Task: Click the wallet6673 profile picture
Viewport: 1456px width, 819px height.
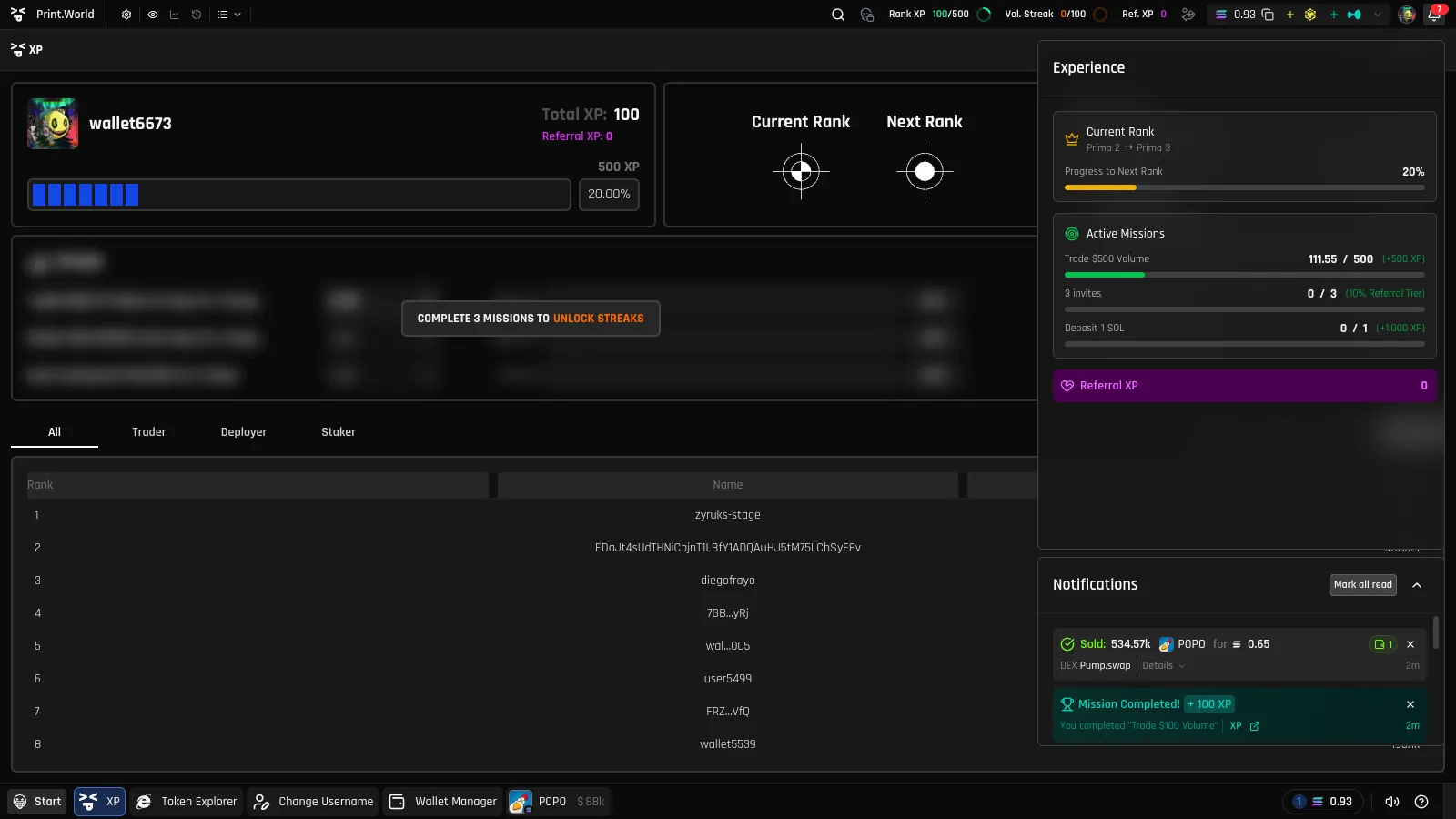Action: 53,124
